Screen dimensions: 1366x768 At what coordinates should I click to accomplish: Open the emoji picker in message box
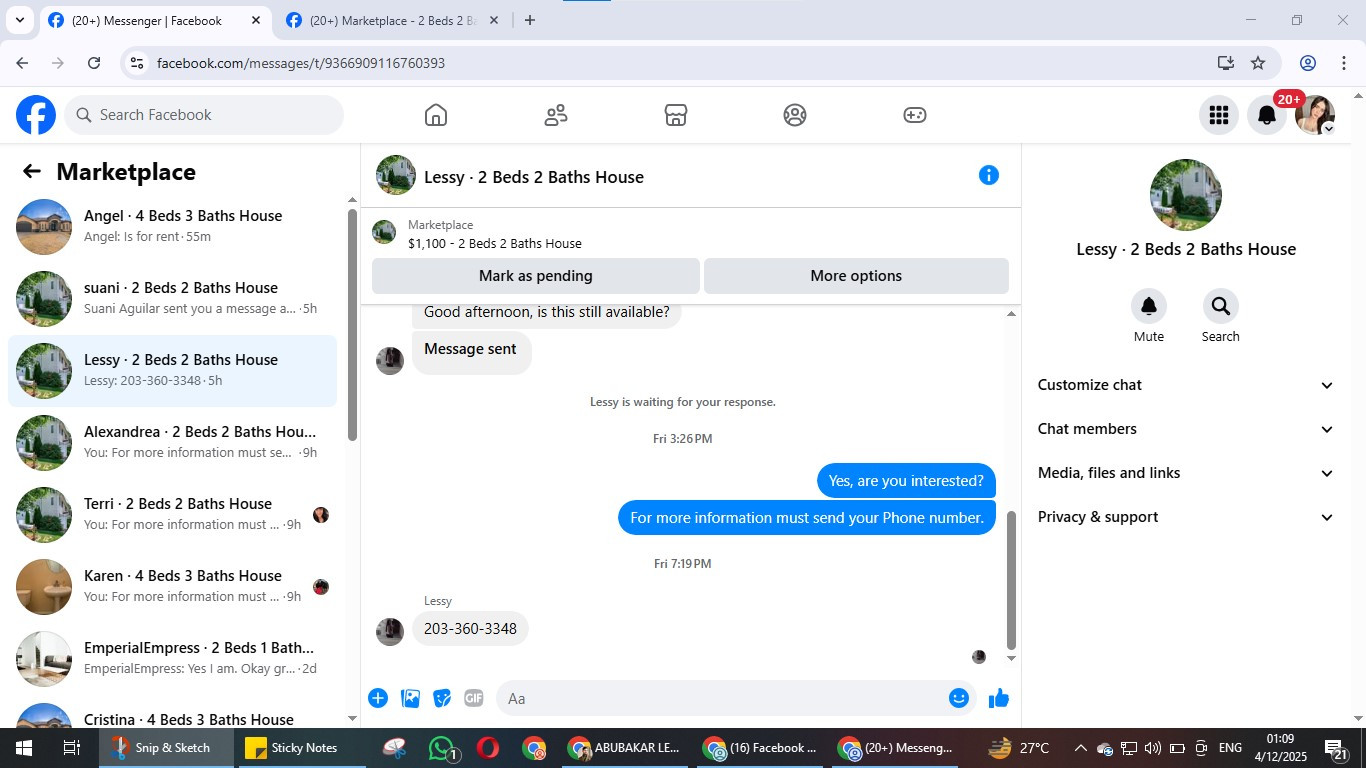959,698
